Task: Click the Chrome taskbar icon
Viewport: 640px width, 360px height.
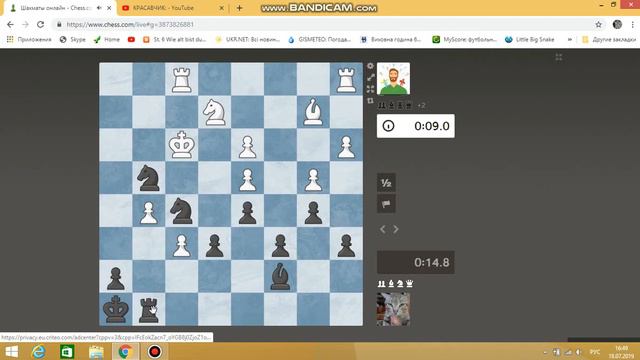Action: [125, 351]
